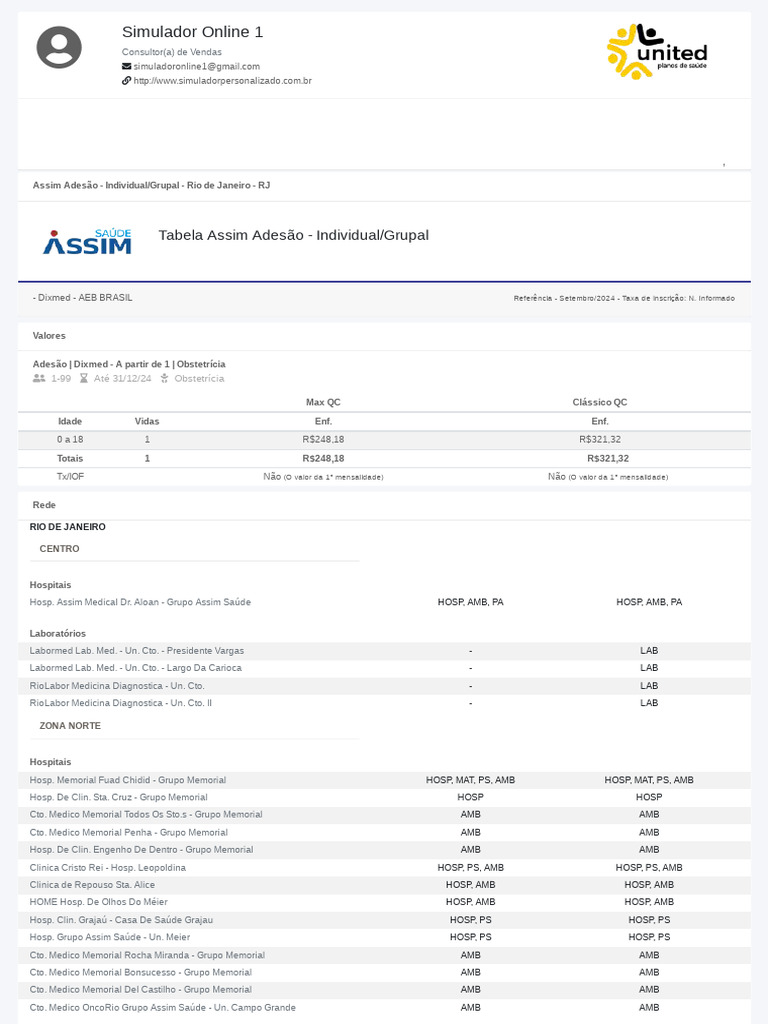Open the simuladoronline1@gmail.com email link

pos(196,66)
